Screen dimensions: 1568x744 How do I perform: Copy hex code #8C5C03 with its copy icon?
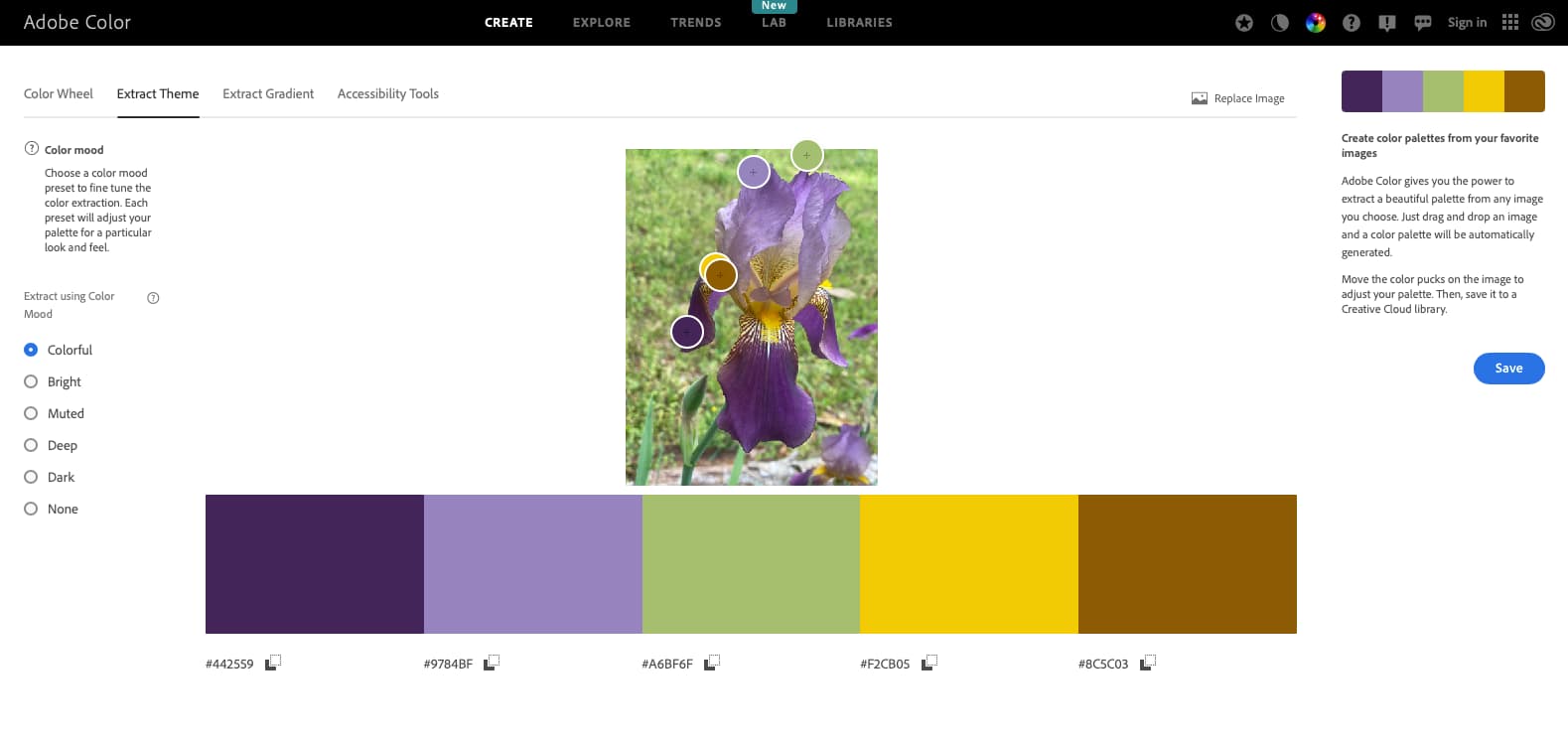[1148, 663]
